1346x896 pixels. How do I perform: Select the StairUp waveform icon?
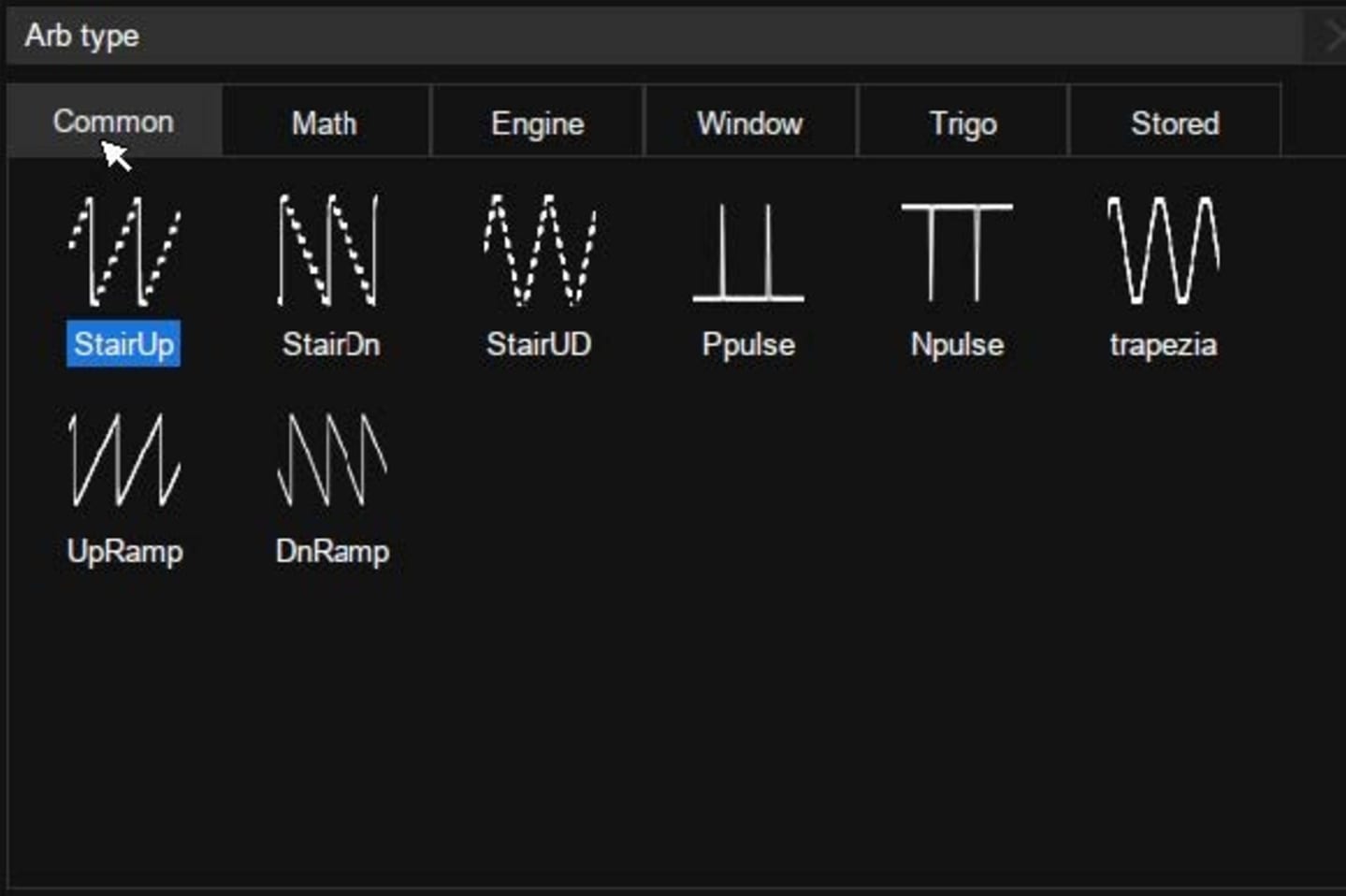124,251
